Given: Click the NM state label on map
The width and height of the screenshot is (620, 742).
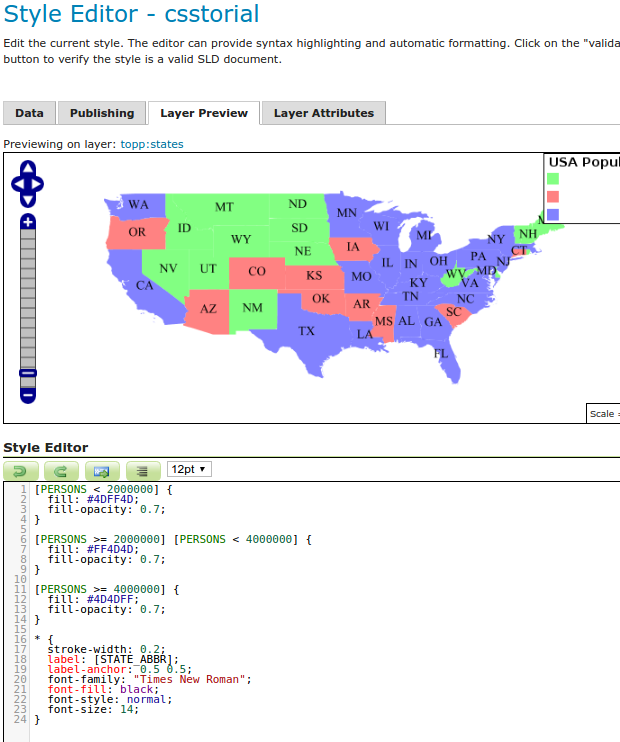Looking at the screenshot, I should pyautogui.click(x=253, y=308).
